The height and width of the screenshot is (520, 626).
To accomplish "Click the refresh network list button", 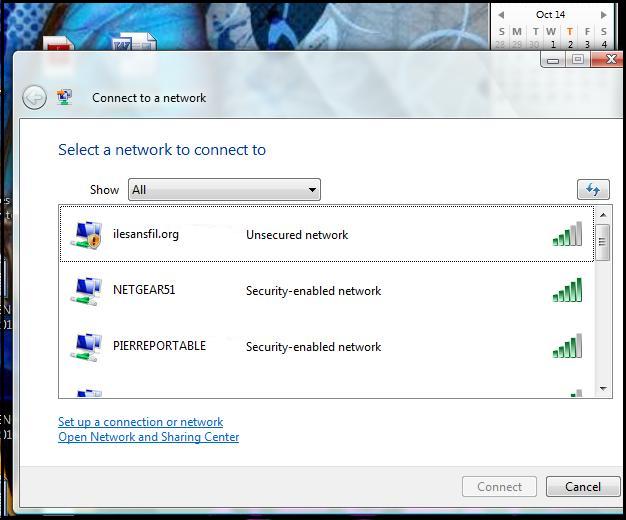I will 593,189.
